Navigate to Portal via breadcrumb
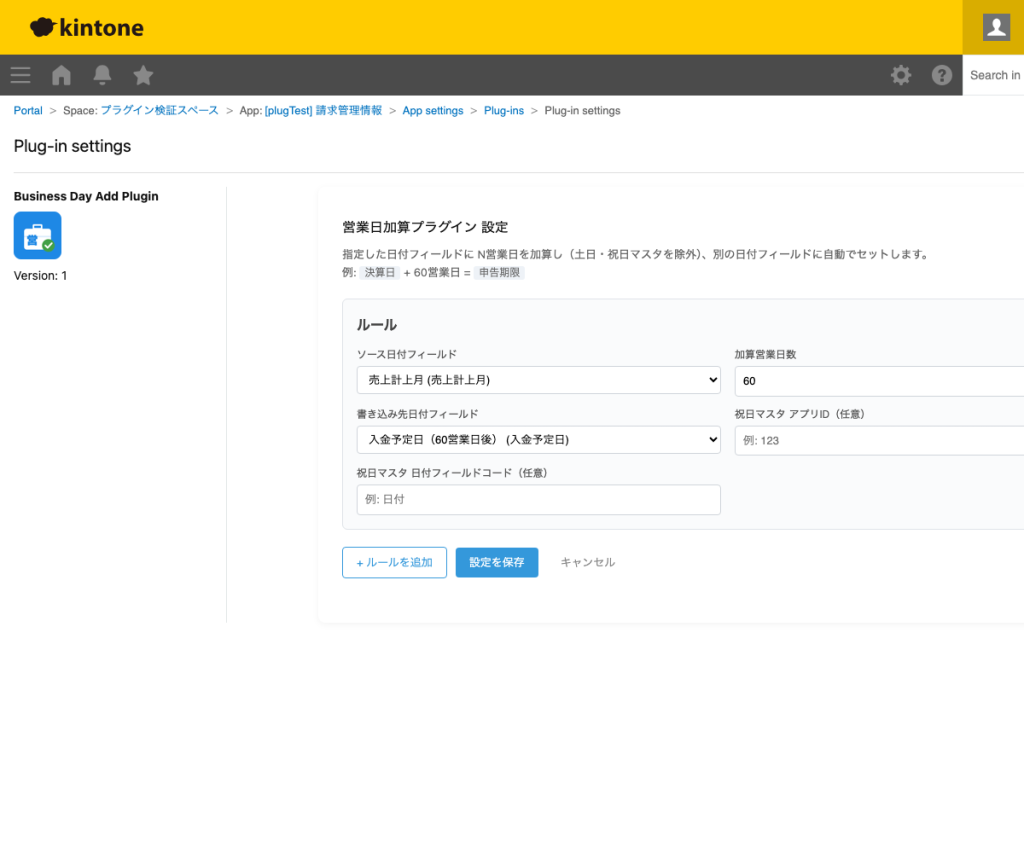Viewport: 1024px width, 853px height. [27, 110]
